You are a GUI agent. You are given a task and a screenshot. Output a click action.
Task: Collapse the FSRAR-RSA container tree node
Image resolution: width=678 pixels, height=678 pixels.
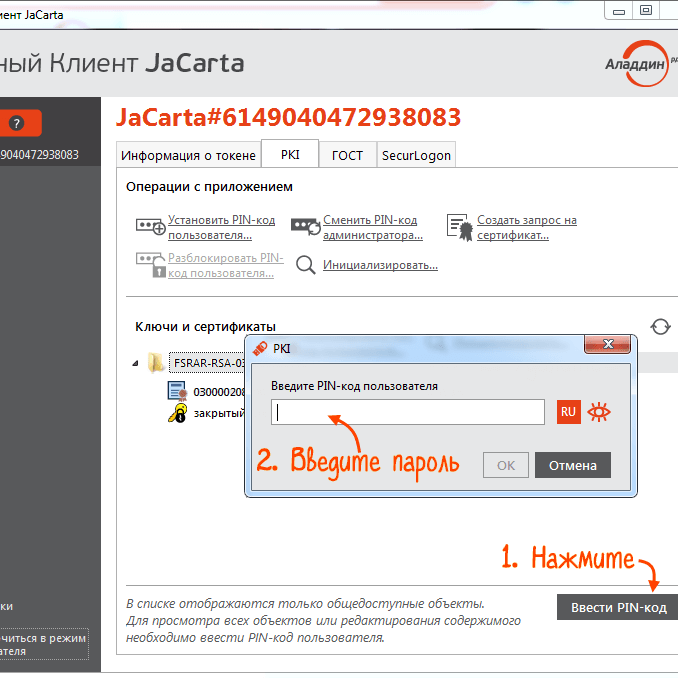135,363
